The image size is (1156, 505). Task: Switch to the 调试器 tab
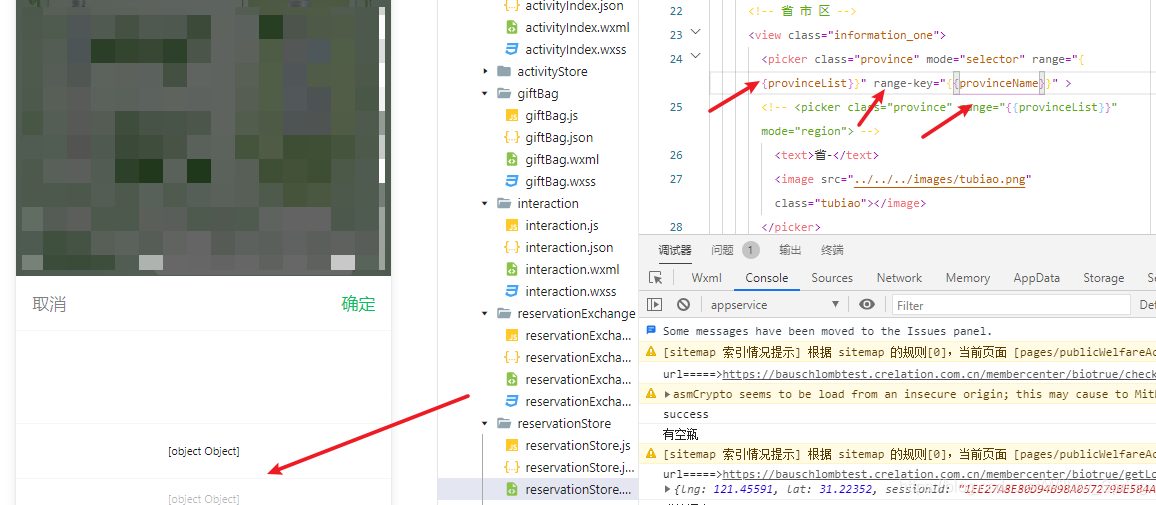click(x=675, y=250)
